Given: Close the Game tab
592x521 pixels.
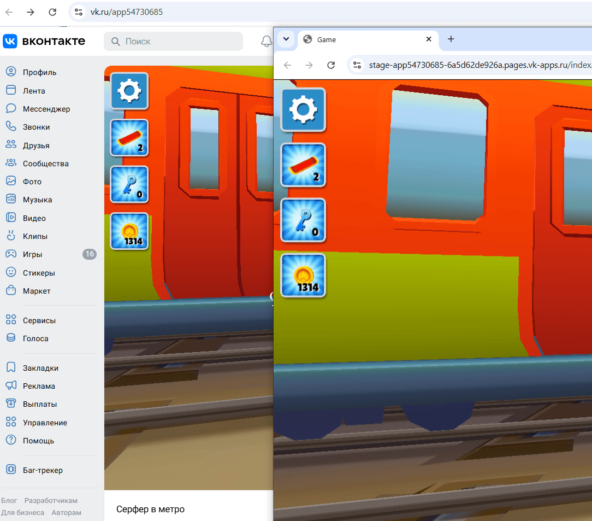Looking at the screenshot, I should [429, 39].
